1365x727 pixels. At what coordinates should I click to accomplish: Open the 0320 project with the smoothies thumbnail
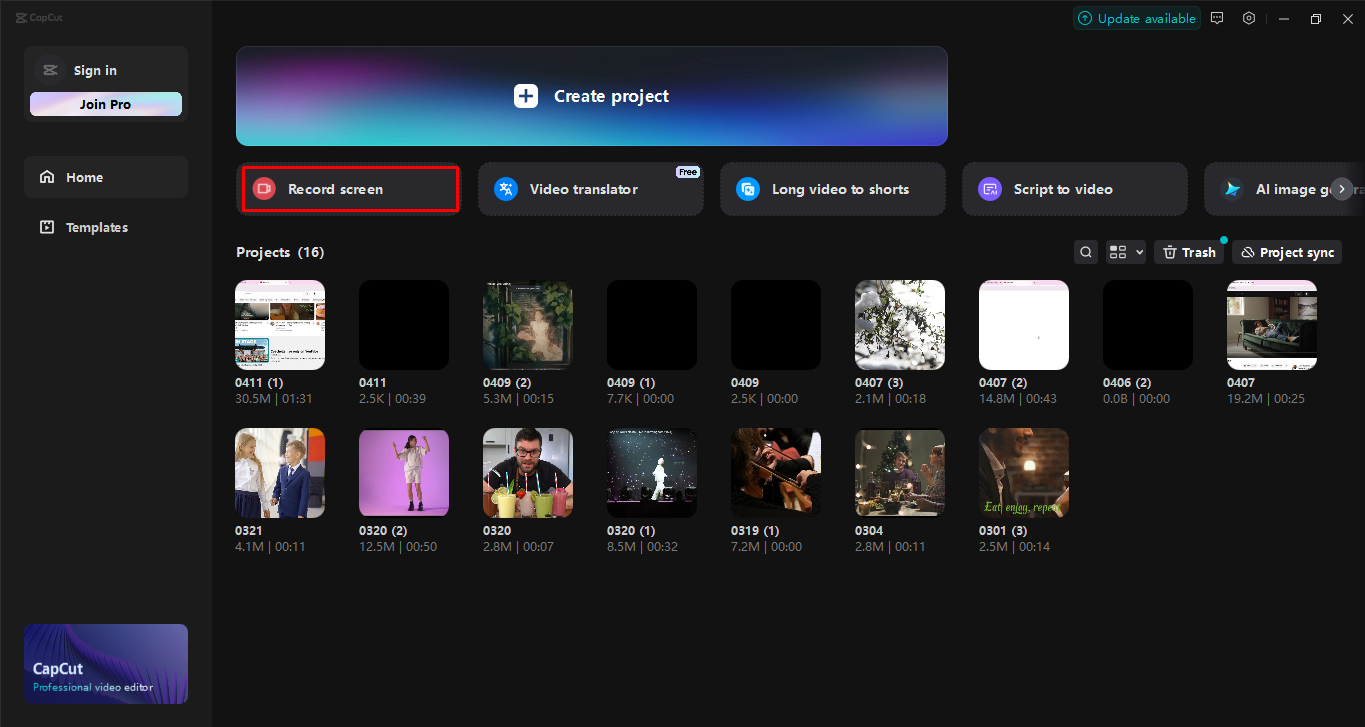coord(527,472)
